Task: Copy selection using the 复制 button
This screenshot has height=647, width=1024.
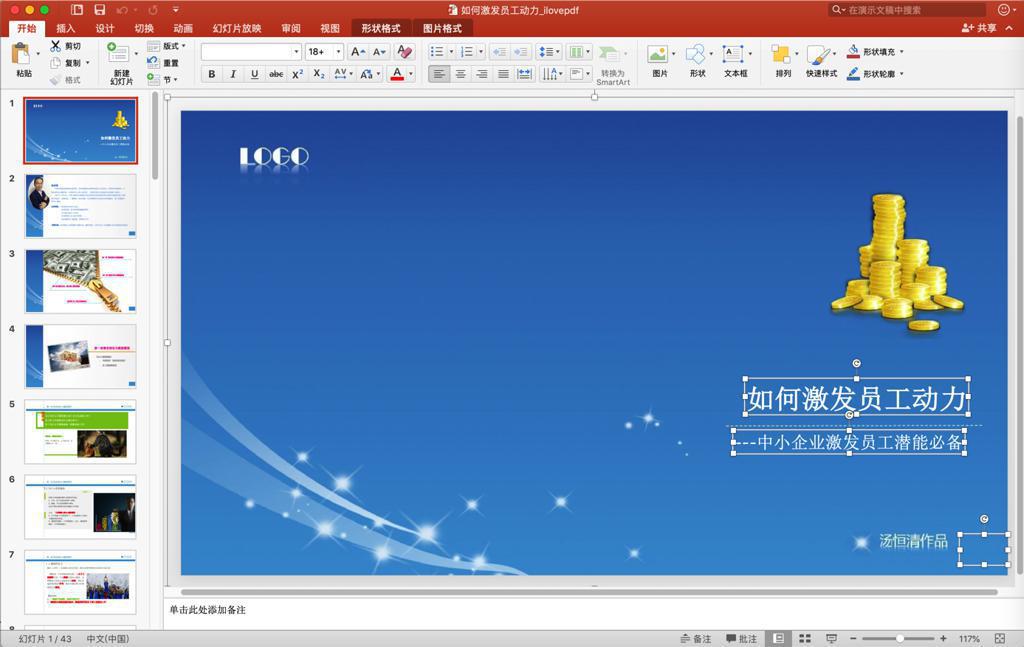Action: point(67,63)
